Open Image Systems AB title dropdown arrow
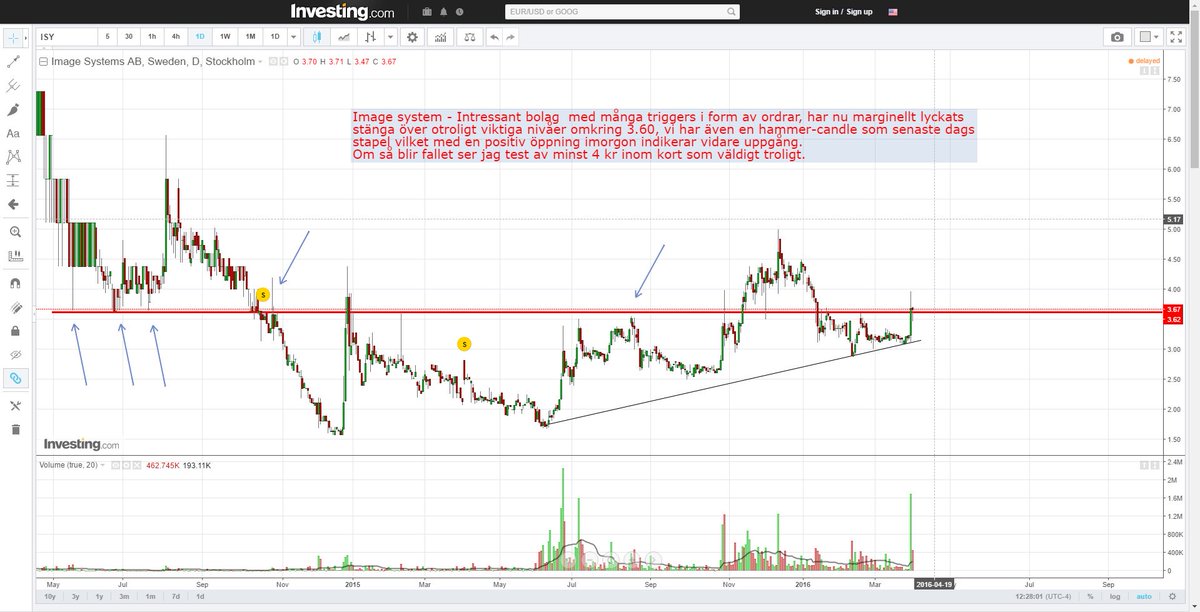This screenshot has width=1200, height=612. click(261, 61)
